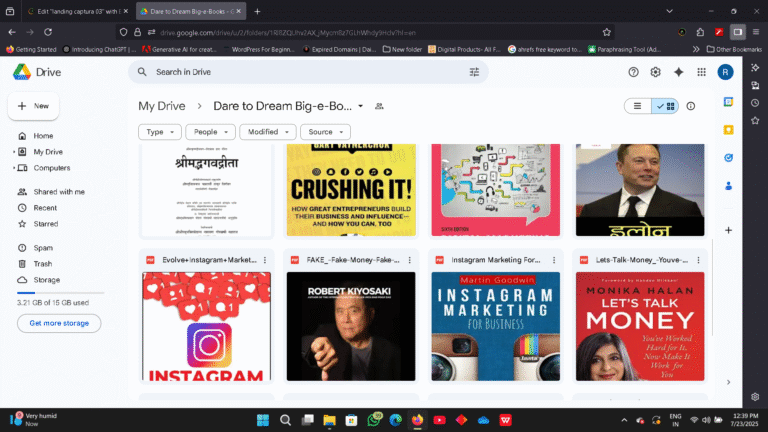
Task: Open Google Tasks in side panel
Action: pos(728,158)
